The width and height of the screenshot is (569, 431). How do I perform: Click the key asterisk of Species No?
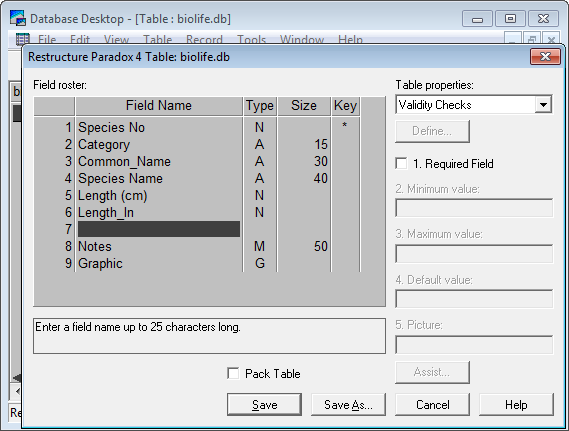(345, 126)
